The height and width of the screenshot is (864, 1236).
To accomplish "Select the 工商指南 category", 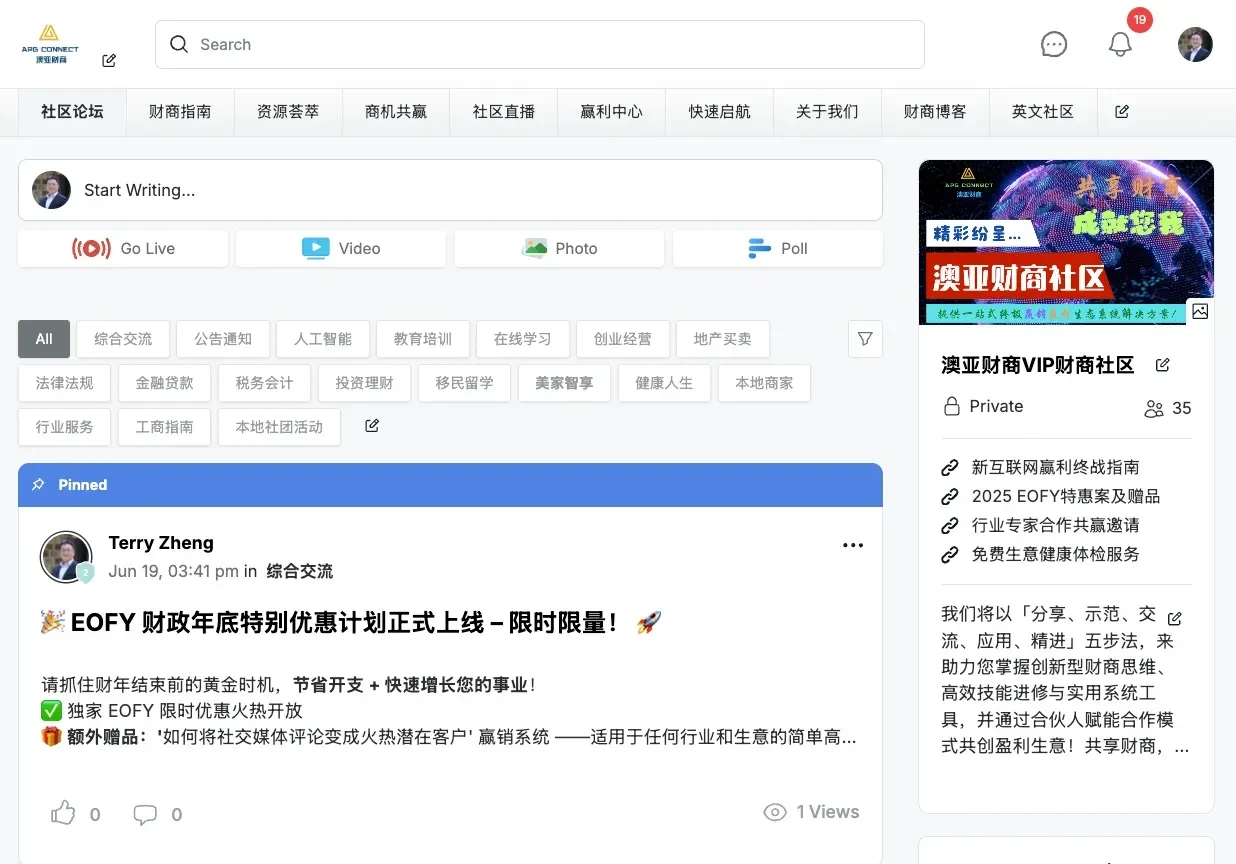I will click(165, 427).
